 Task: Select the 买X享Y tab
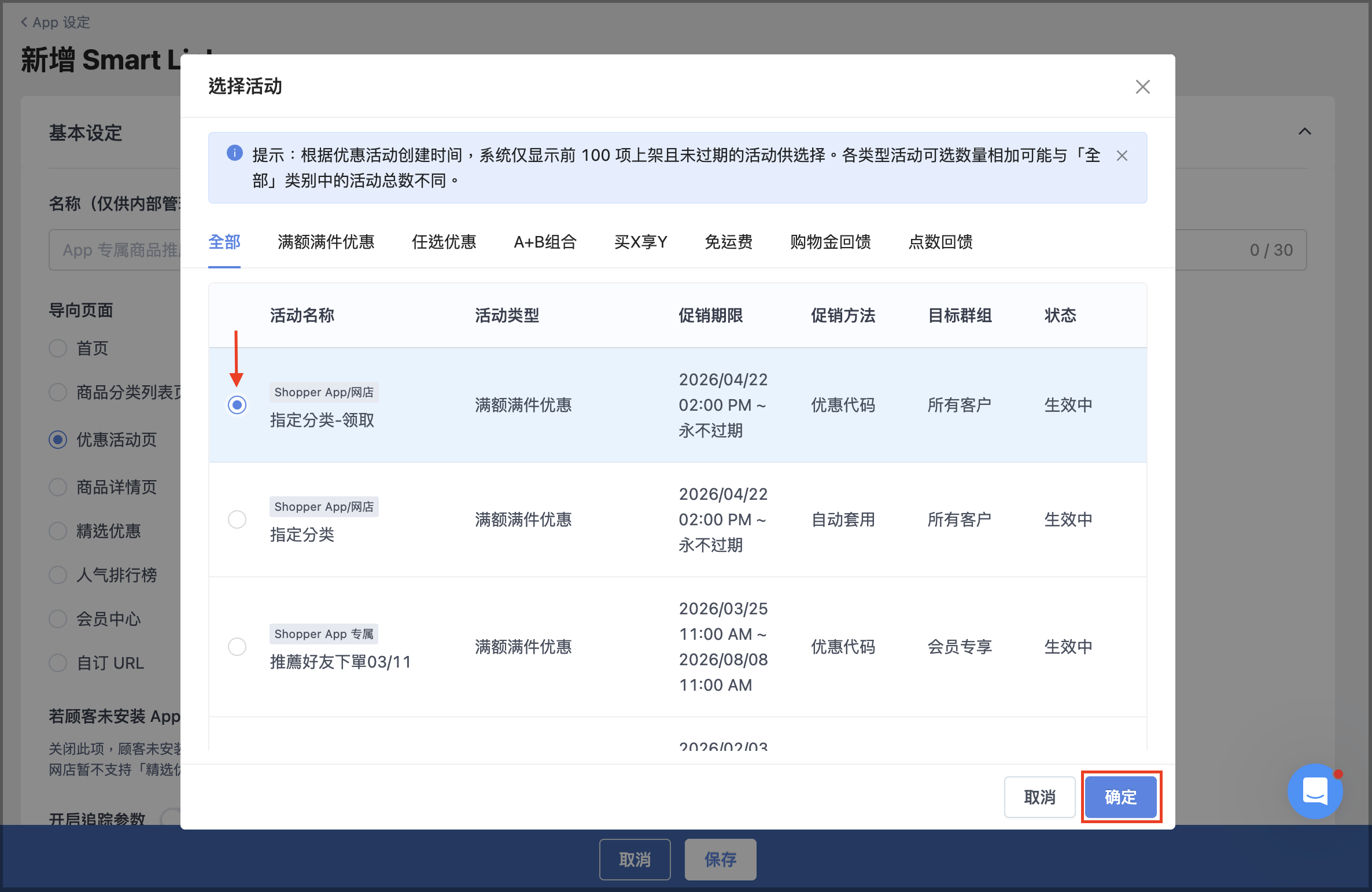640,242
